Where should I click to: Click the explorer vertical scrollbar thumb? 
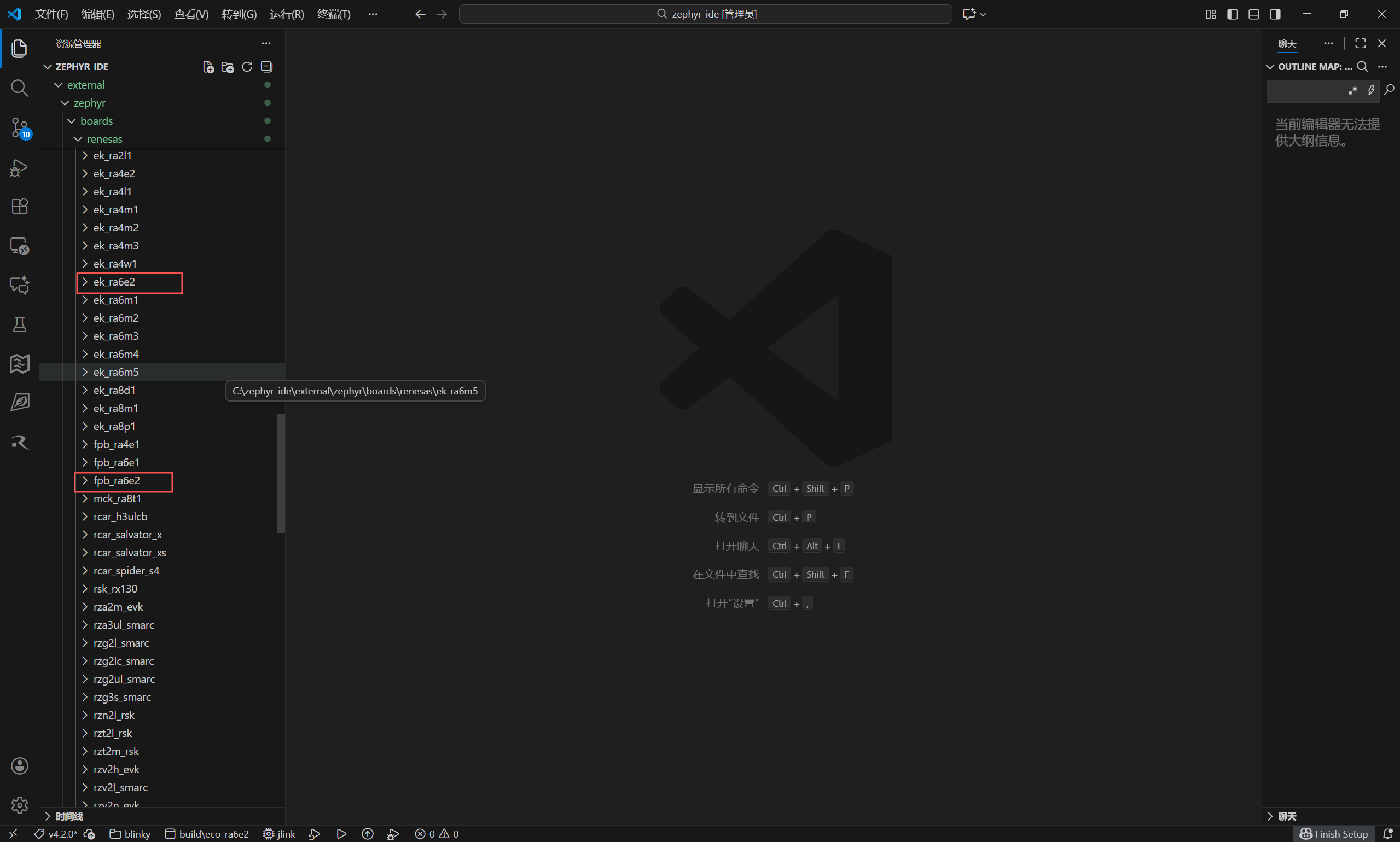point(281,473)
